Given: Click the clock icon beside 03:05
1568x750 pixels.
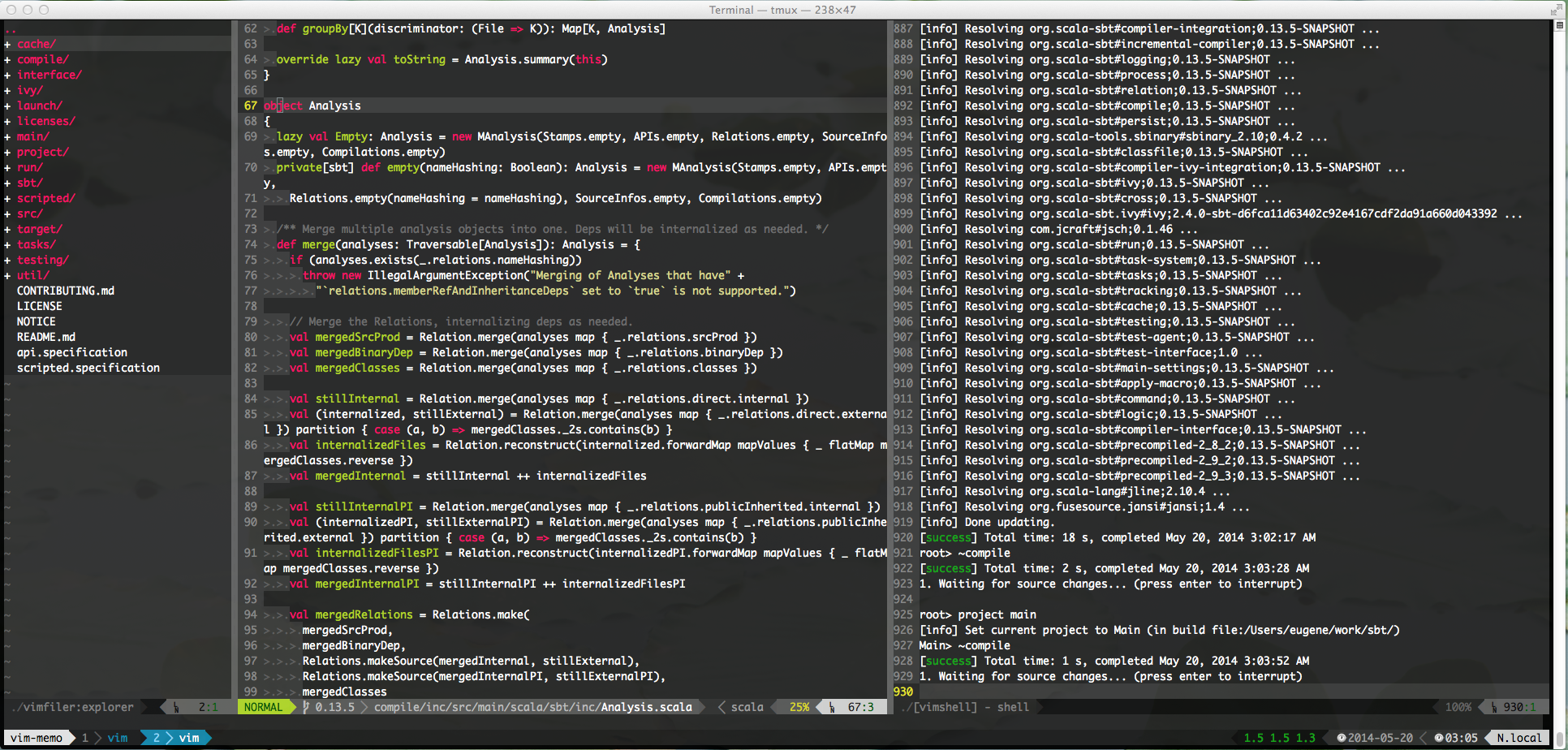Looking at the screenshot, I should [x=1438, y=738].
